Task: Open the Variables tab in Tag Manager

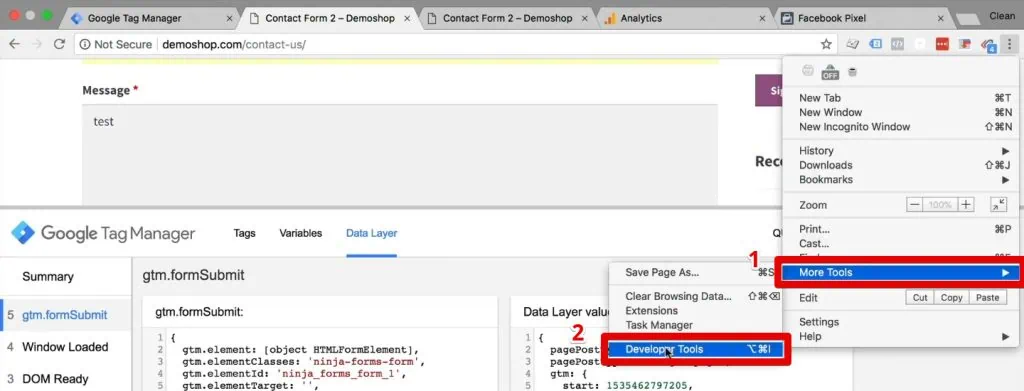Action: click(300, 233)
